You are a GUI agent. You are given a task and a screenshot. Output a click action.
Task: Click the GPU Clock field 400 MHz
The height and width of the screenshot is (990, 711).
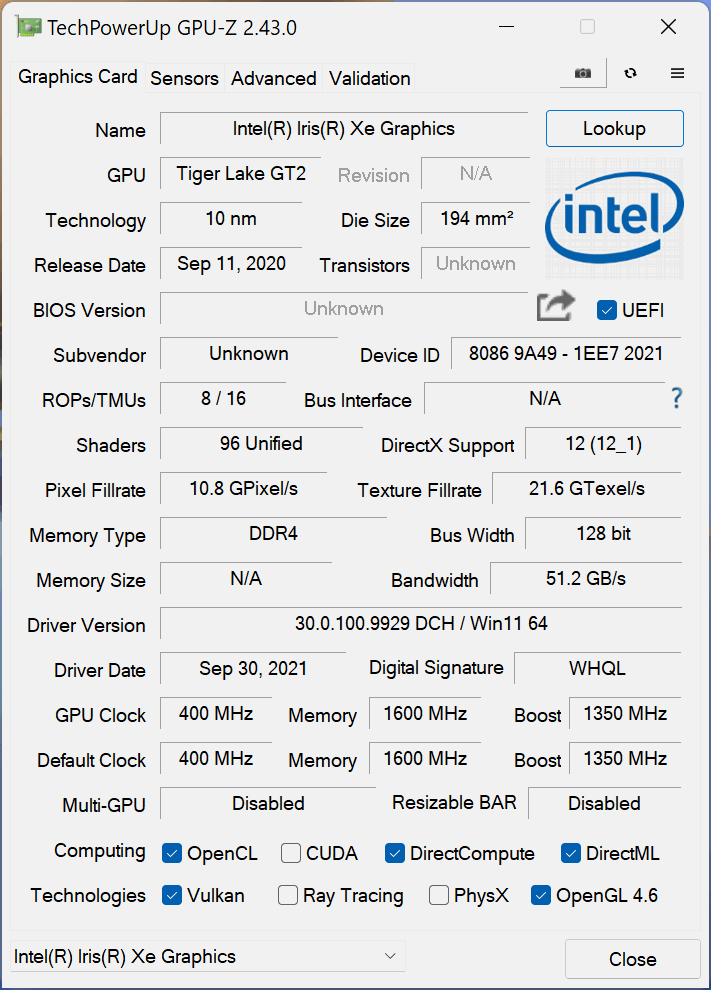pyautogui.click(x=216, y=713)
